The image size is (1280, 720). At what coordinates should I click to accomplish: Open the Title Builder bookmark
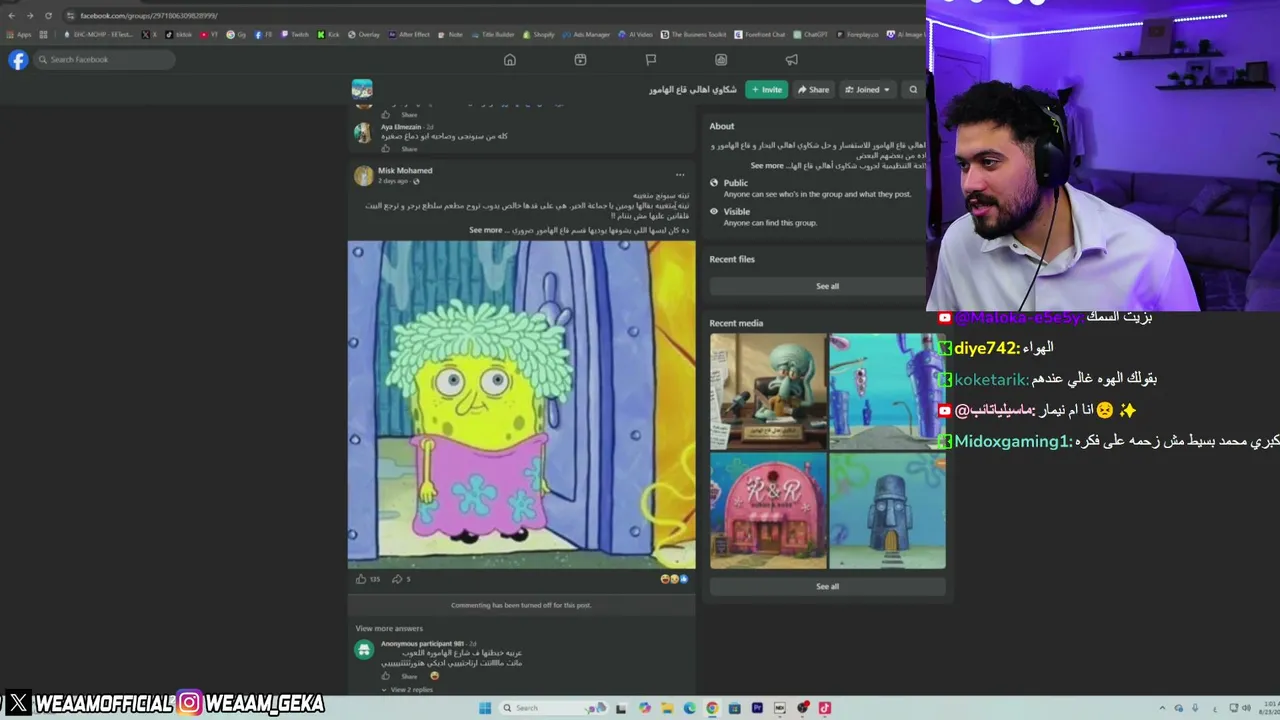point(492,35)
